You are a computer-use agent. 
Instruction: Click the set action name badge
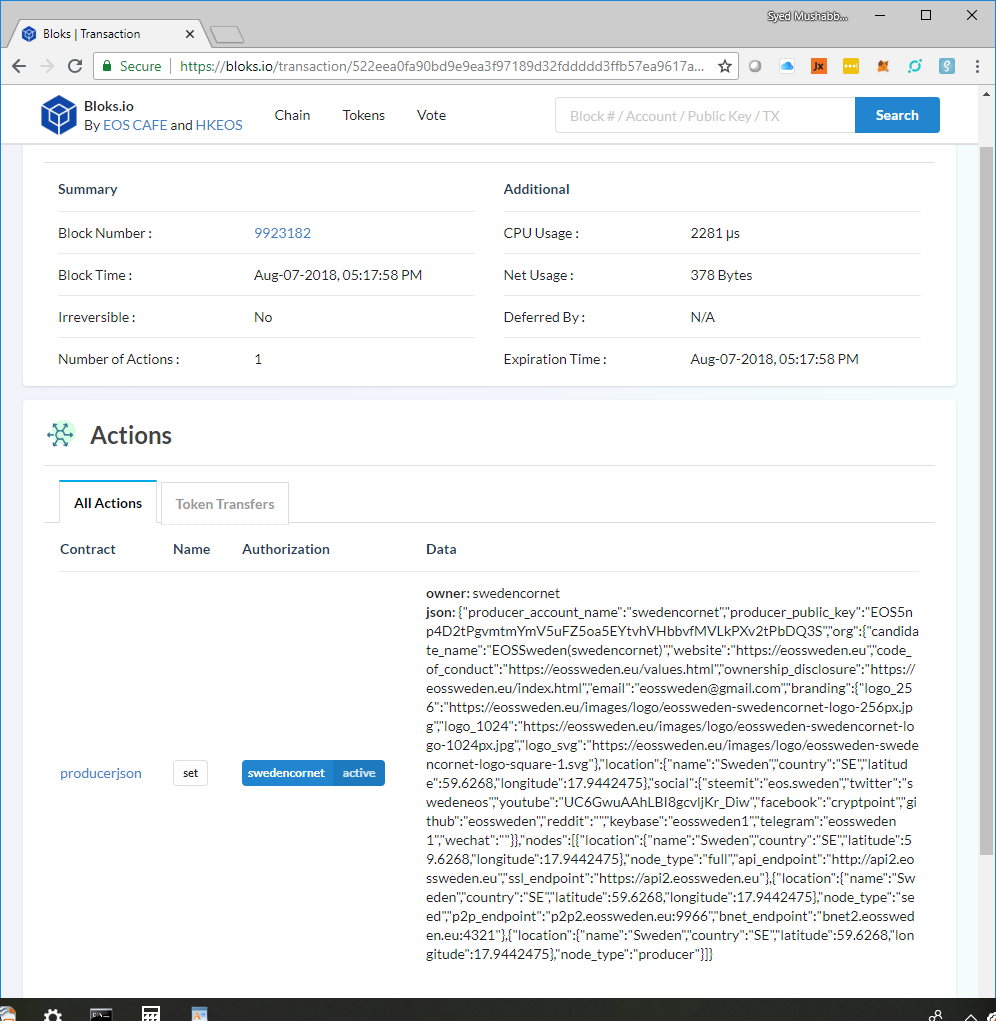tap(190, 773)
